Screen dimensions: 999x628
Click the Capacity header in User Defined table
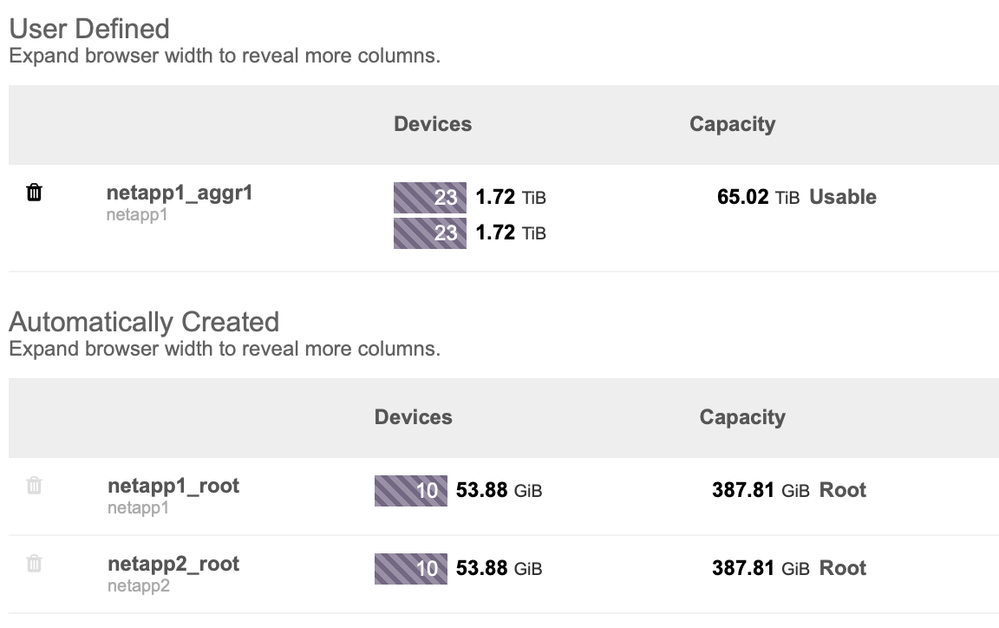point(732,124)
